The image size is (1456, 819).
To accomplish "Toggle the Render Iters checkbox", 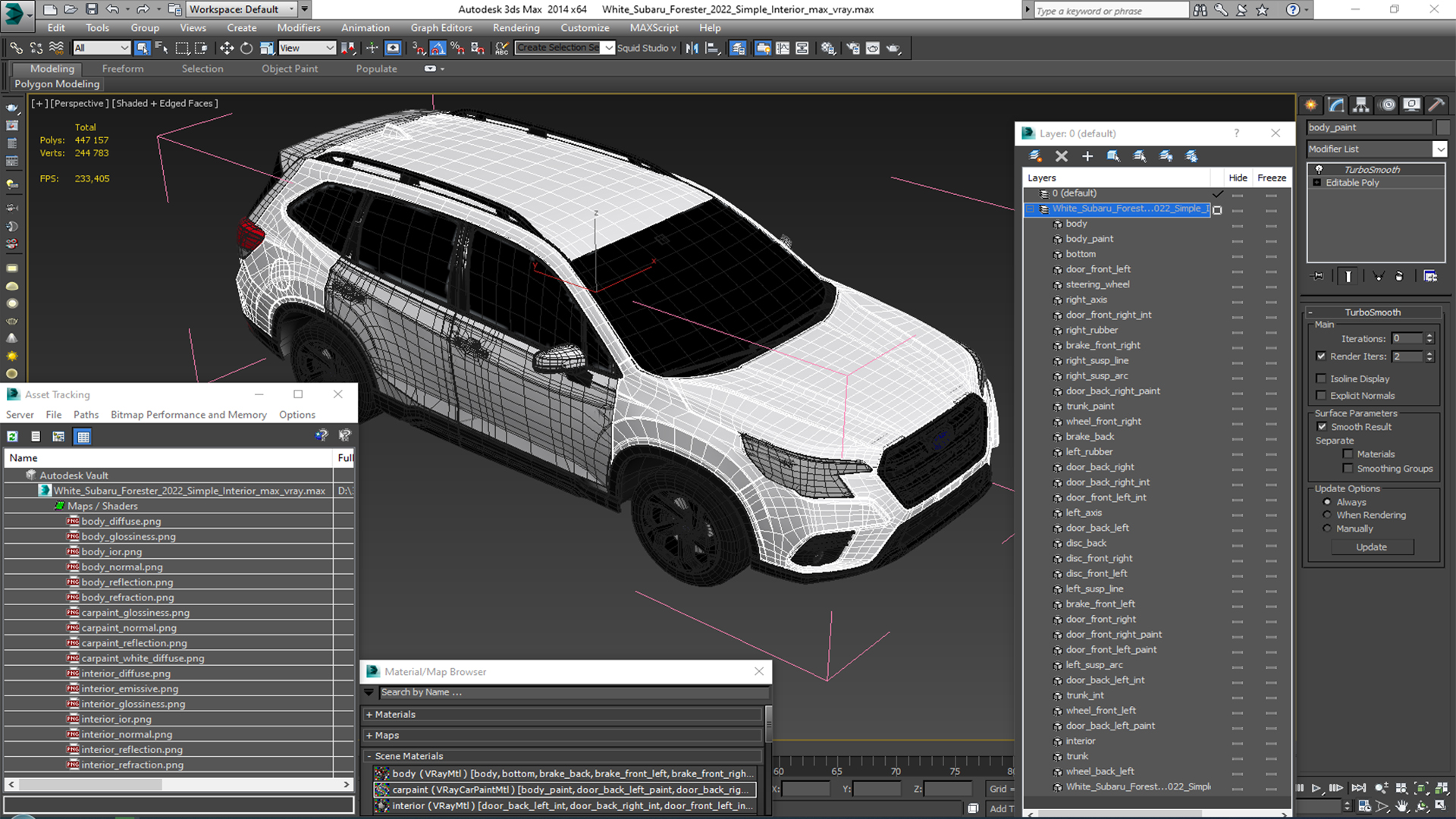I will 1321,356.
